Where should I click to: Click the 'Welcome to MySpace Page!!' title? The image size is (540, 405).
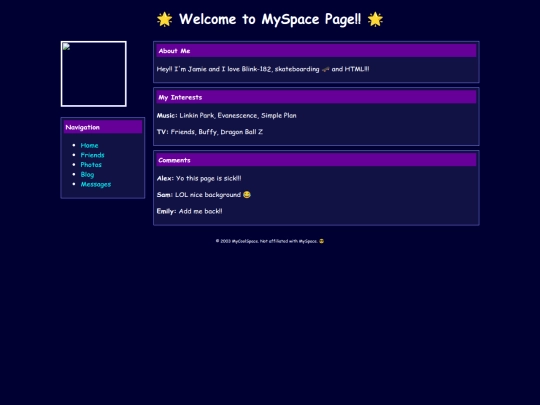point(270,19)
